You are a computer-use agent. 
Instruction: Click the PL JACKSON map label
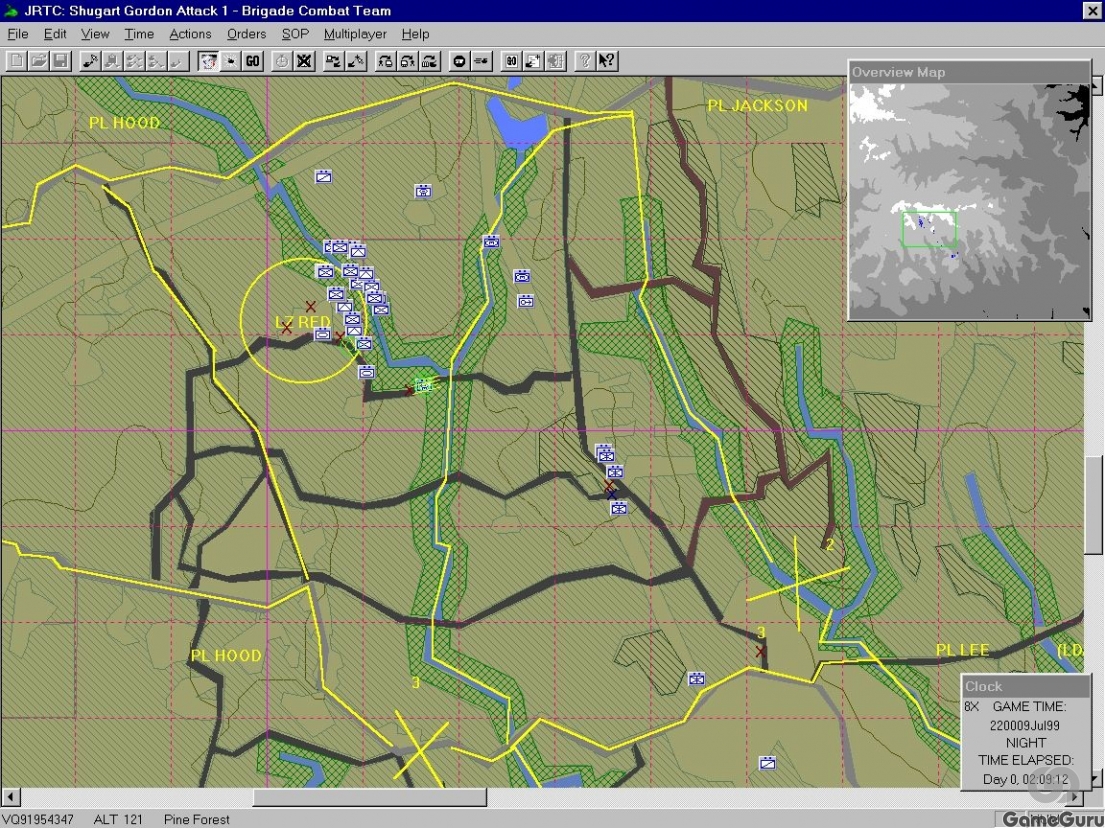[758, 106]
